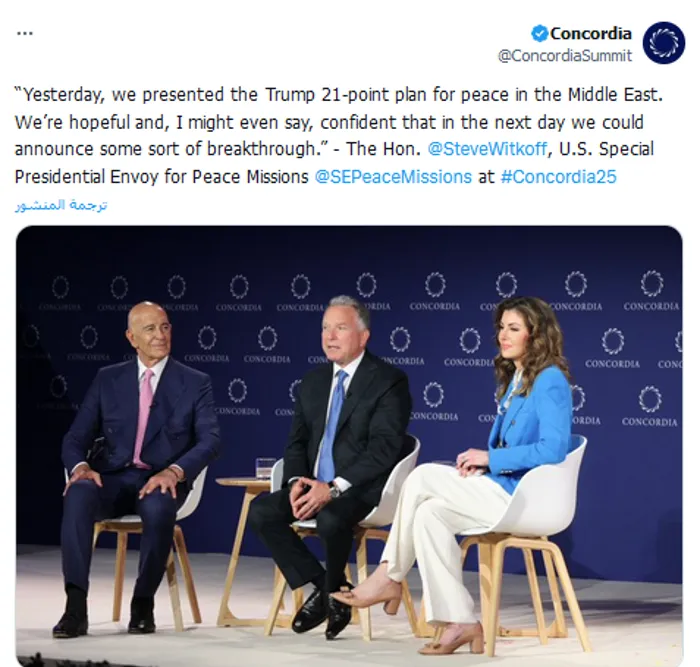Click the Arabic translate post link
The image size is (700, 667).
61,205
